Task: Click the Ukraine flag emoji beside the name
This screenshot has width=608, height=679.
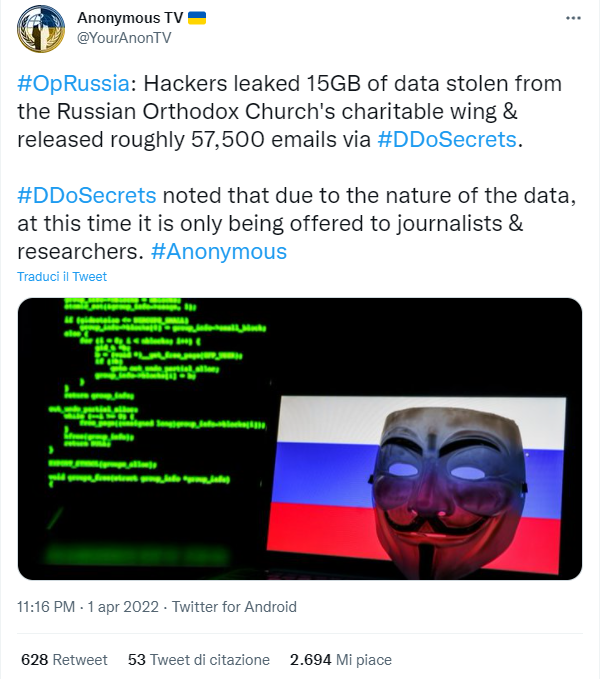Action: click(197, 18)
